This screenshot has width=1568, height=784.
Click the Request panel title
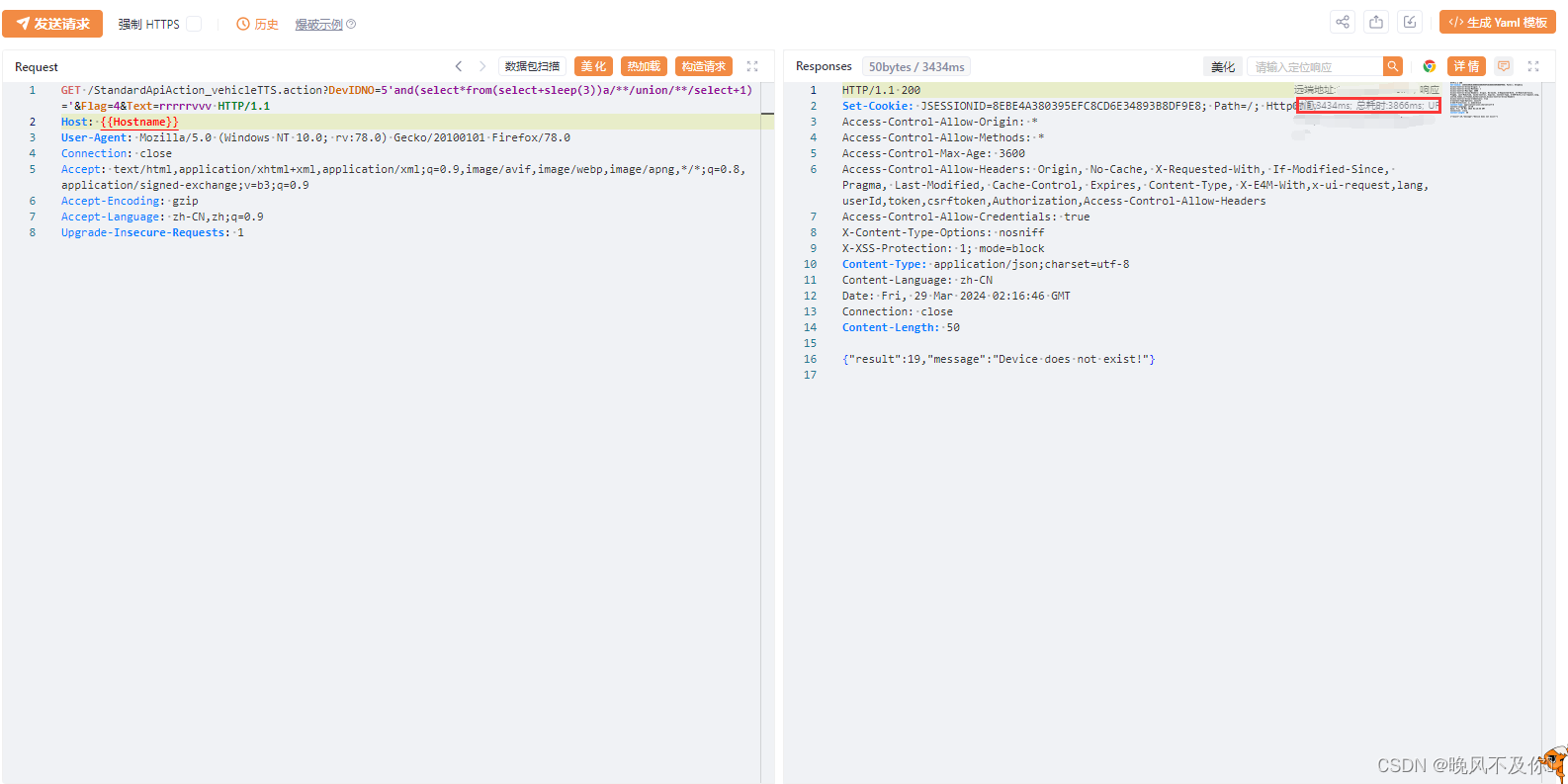tap(37, 67)
